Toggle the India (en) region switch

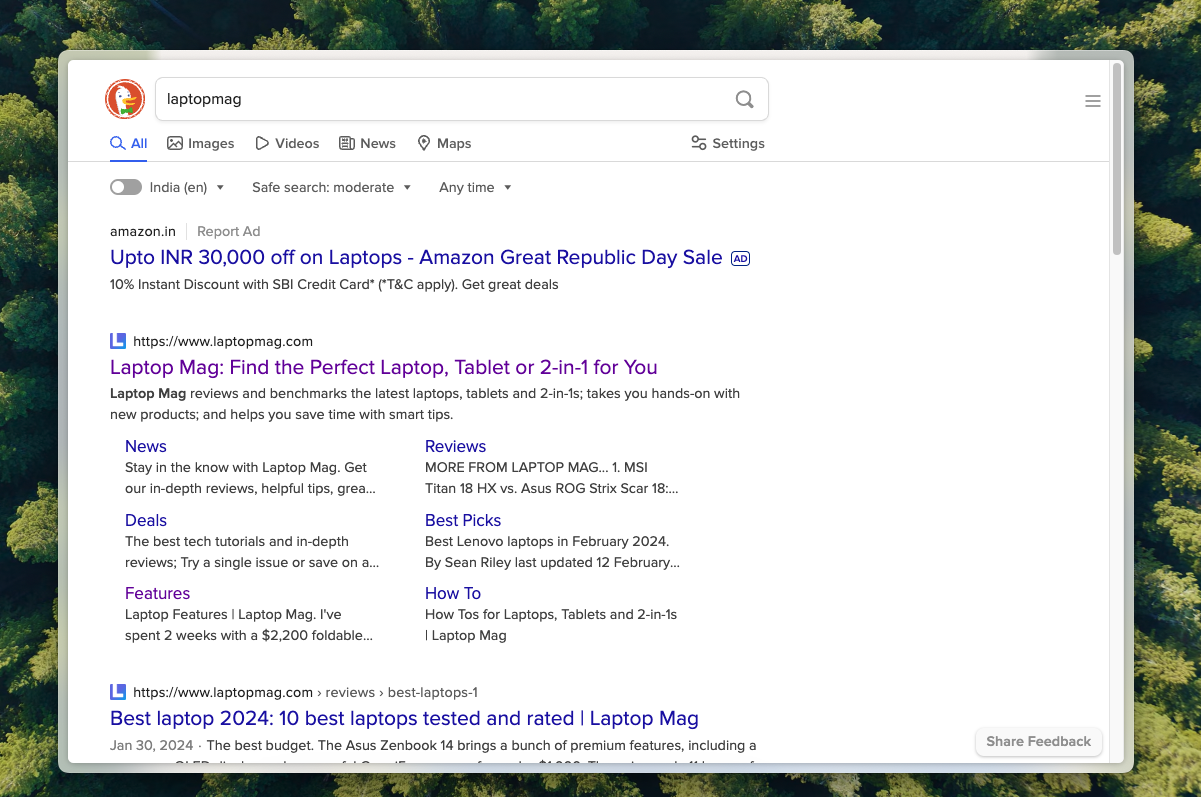click(126, 187)
